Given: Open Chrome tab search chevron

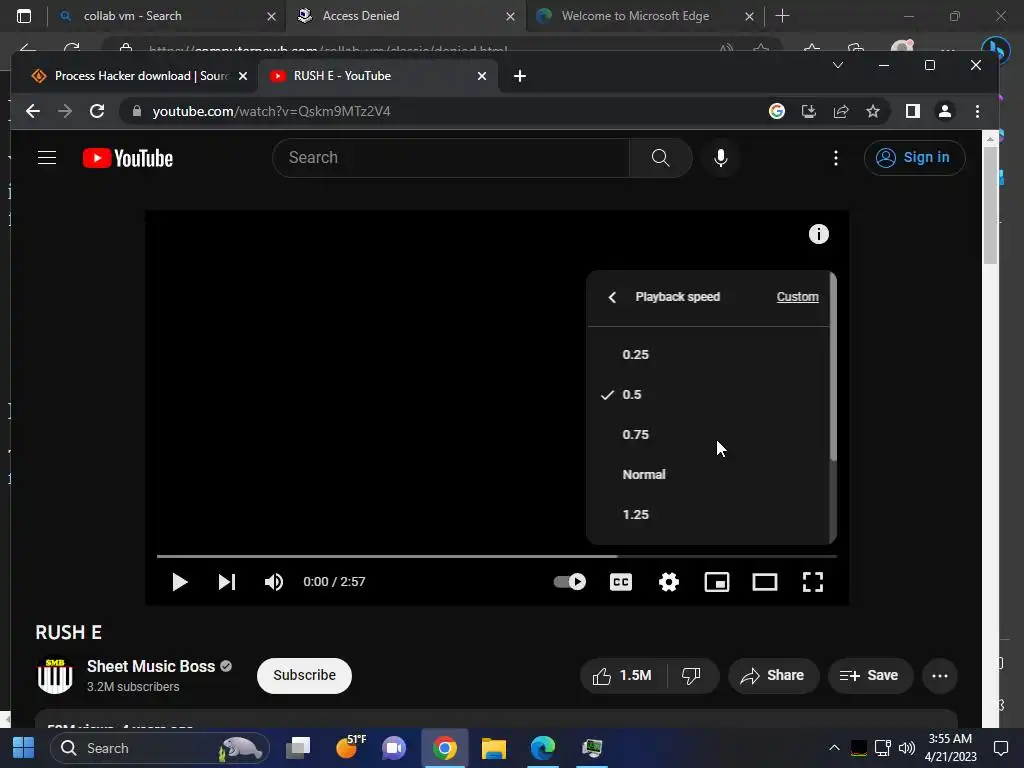Looking at the screenshot, I should tap(838, 65).
